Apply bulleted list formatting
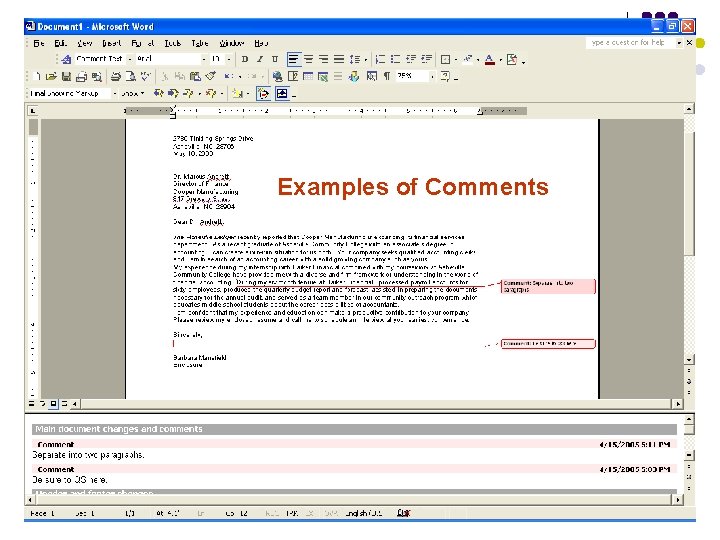 pos(395,59)
